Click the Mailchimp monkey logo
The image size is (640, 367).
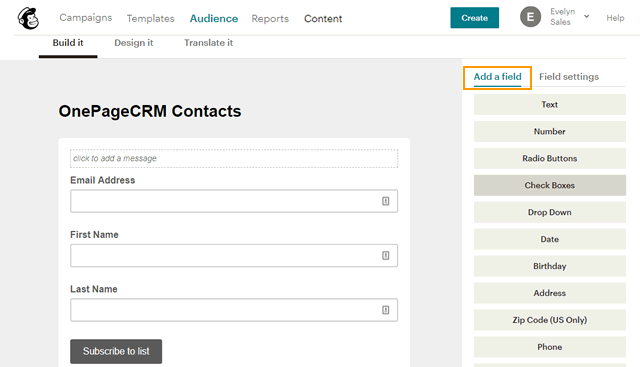click(28, 18)
